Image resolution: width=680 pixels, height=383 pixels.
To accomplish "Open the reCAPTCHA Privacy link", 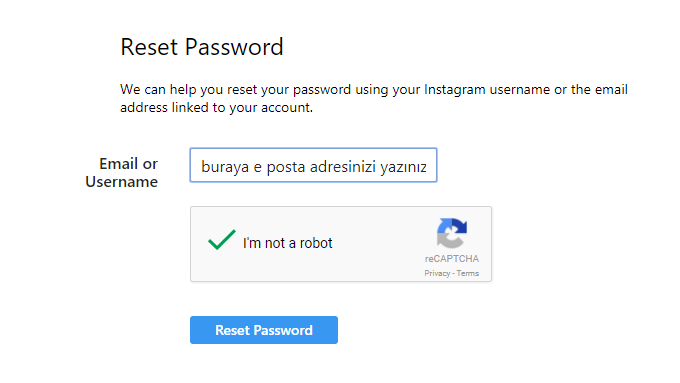I will [x=437, y=273].
